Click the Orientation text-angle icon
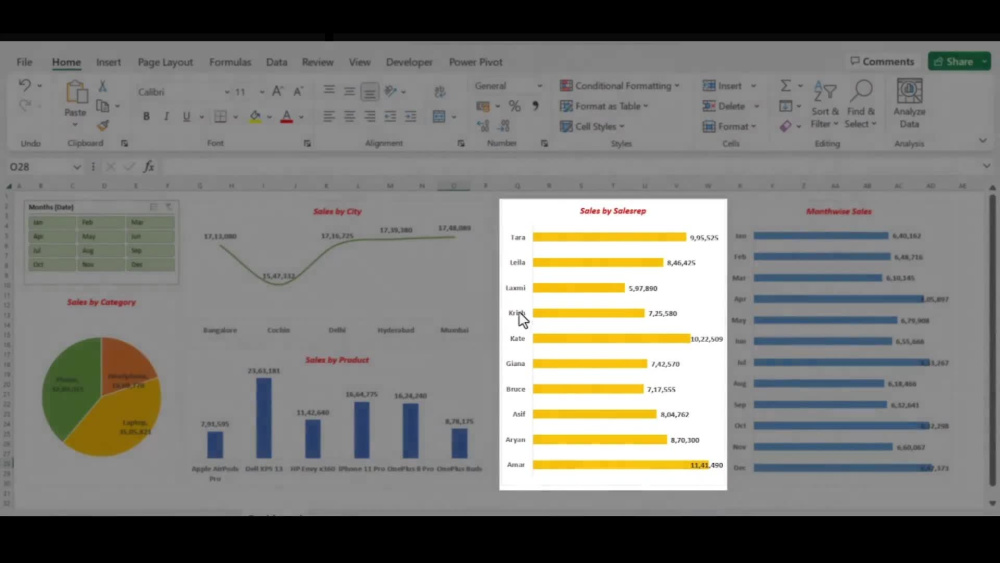Image resolution: width=1000 pixels, height=563 pixels. coord(391,91)
